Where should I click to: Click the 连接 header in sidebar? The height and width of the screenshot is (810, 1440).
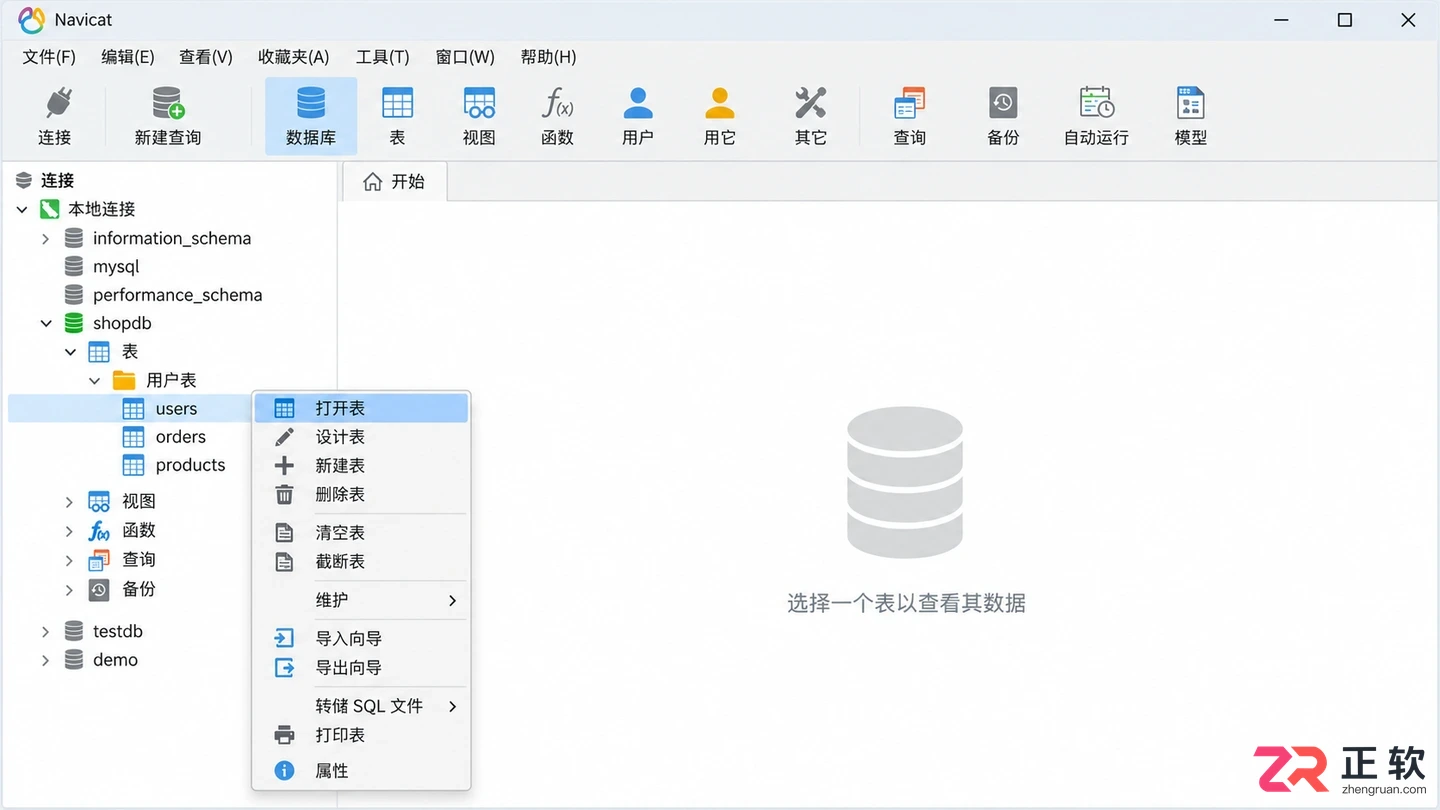tap(57, 180)
